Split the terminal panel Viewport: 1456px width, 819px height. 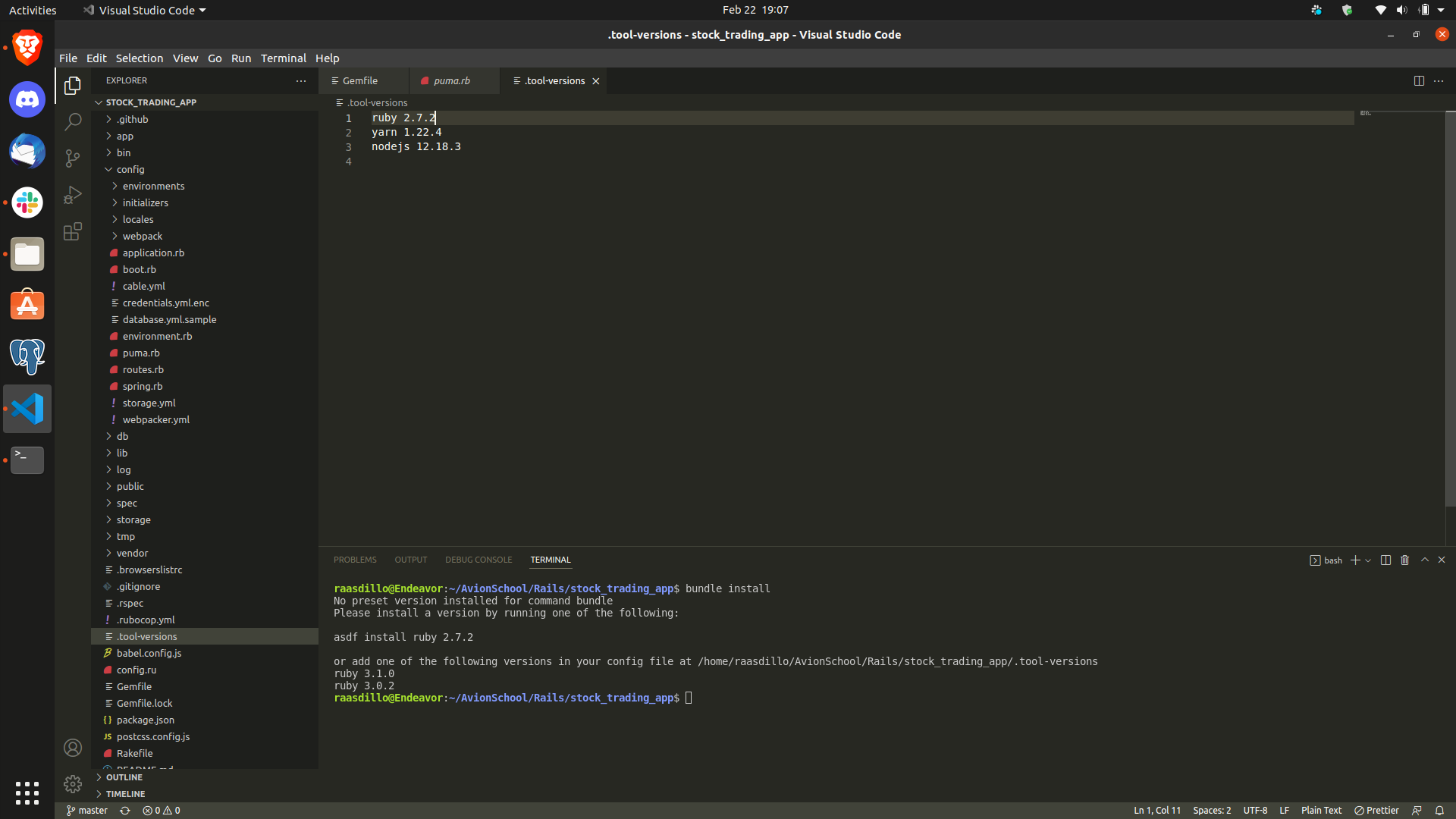click(x=1385, y=560)
